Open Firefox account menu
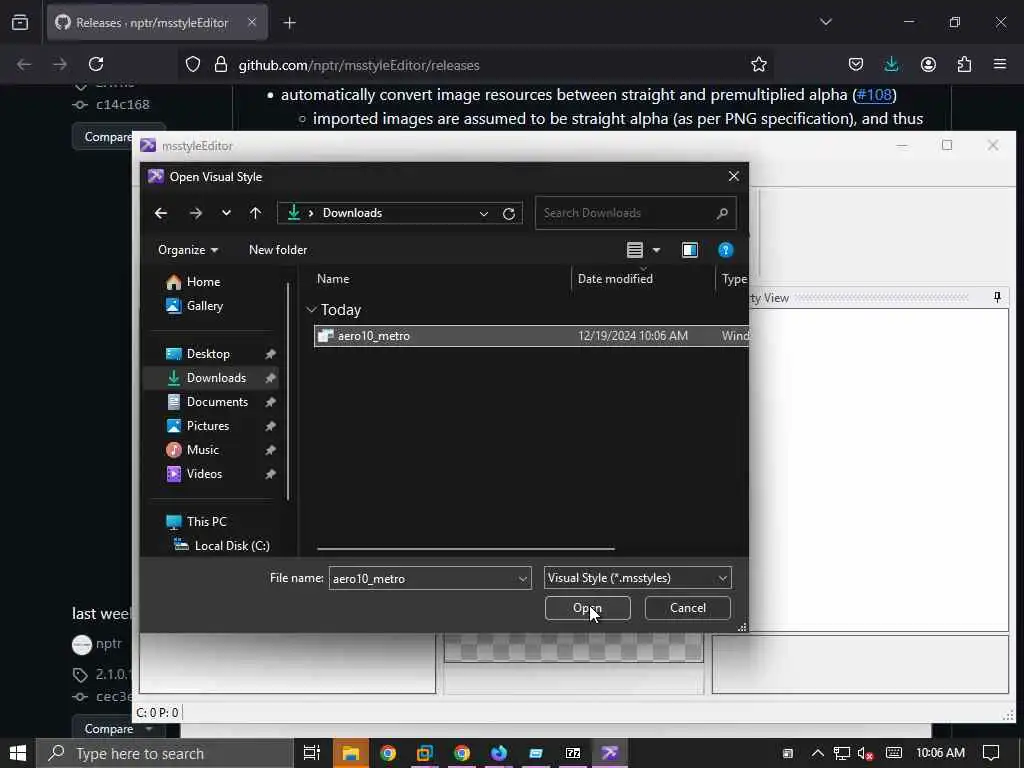 [928, 65]
